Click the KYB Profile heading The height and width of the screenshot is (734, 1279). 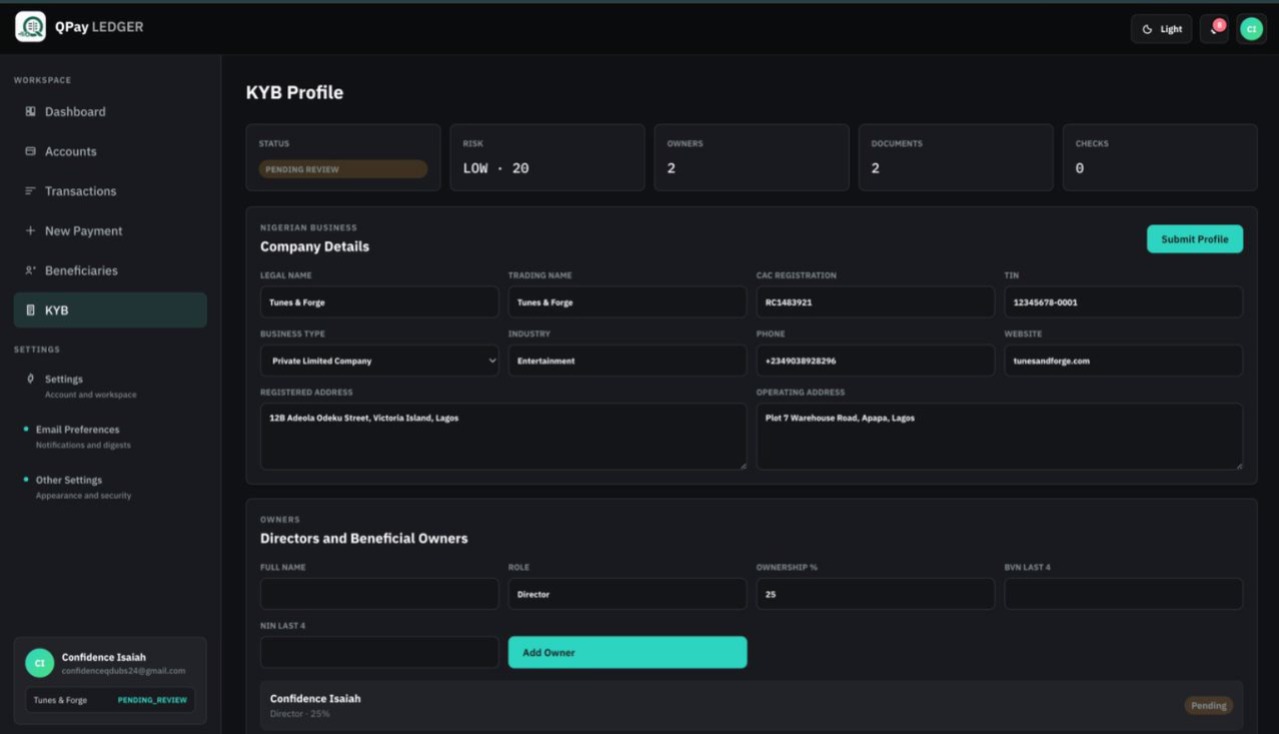pos(294,92)
